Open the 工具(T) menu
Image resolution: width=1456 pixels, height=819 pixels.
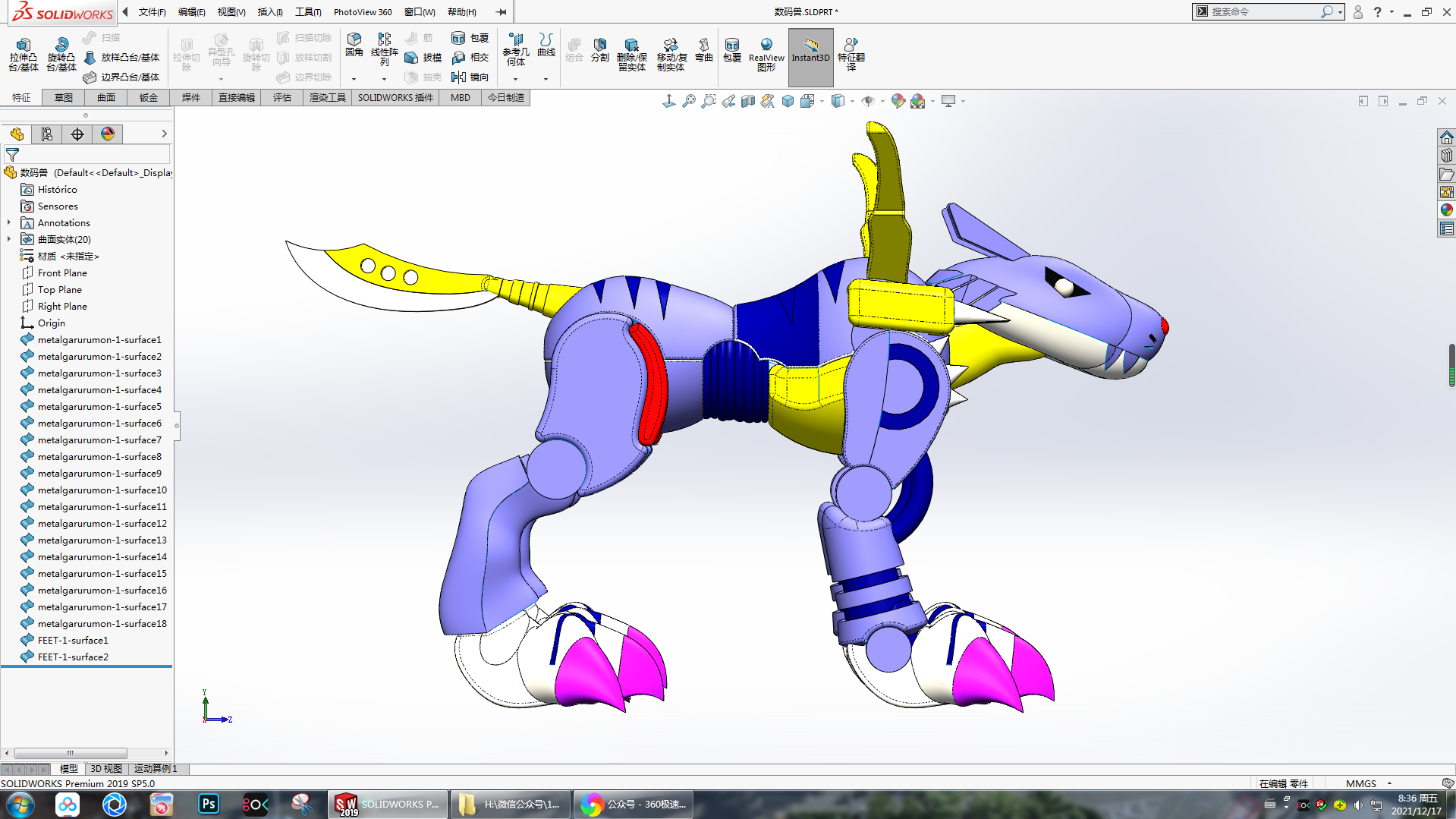[308, 12]
